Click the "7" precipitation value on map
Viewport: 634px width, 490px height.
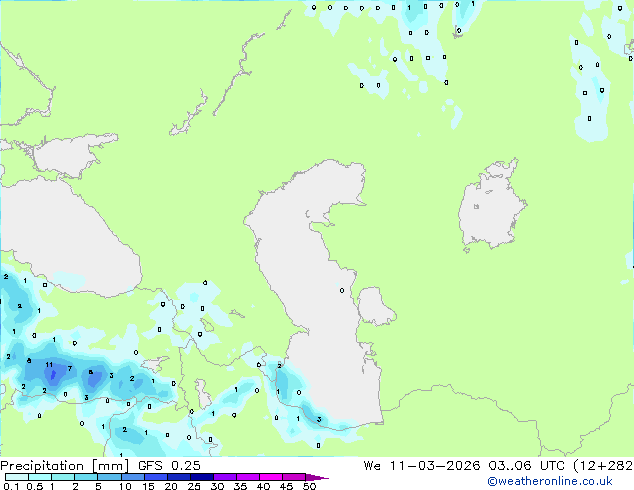click(70, 368)
